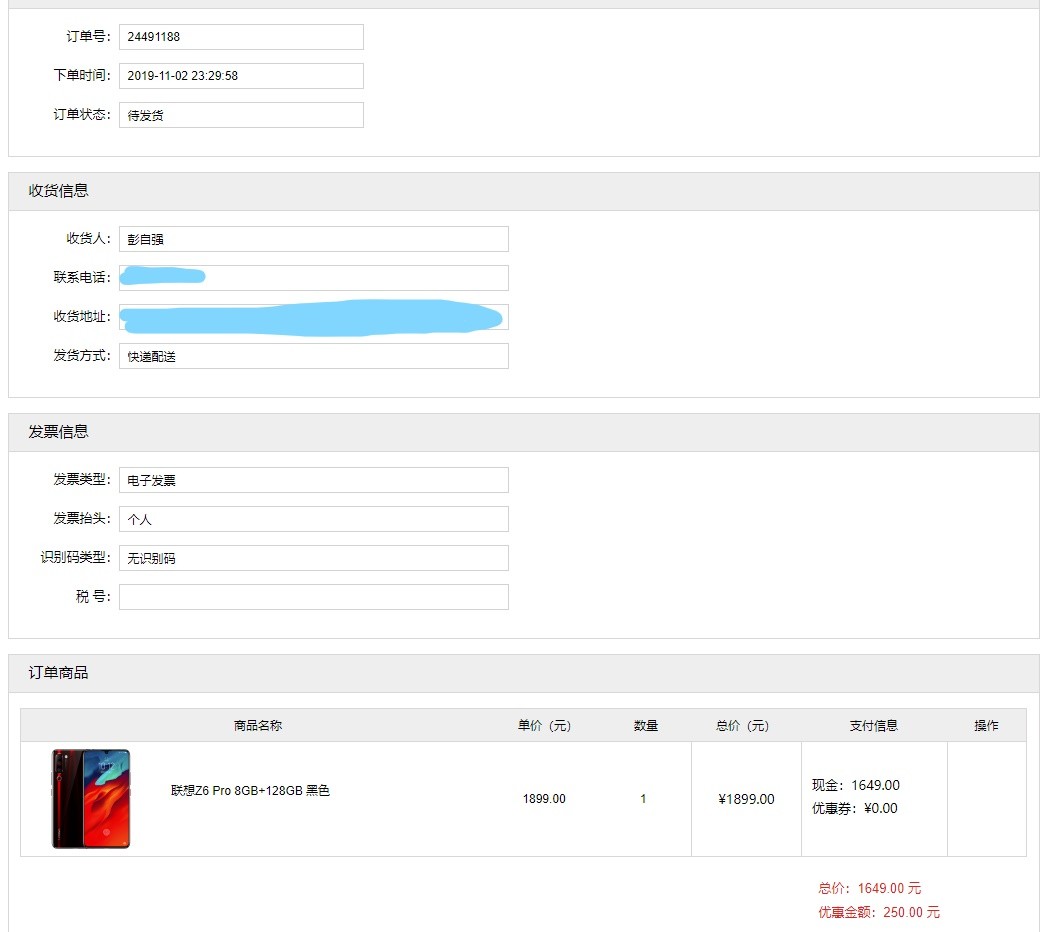The height and width of the screenshot is (932, 1042).
Task: Click the invoice title field 个人
Action: (x=314, y=519)
